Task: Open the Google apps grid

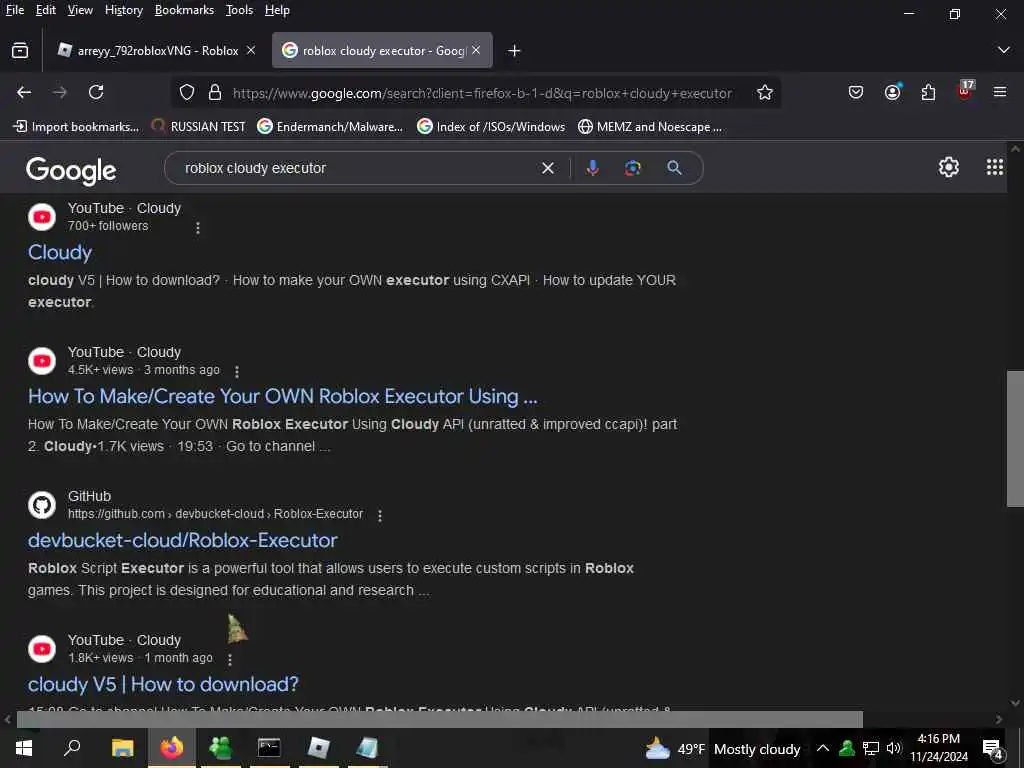Action: 995,167
